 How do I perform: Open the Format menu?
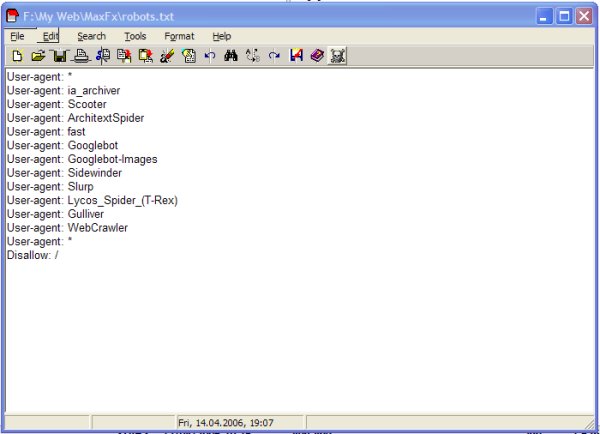click(x=179, y=36)
